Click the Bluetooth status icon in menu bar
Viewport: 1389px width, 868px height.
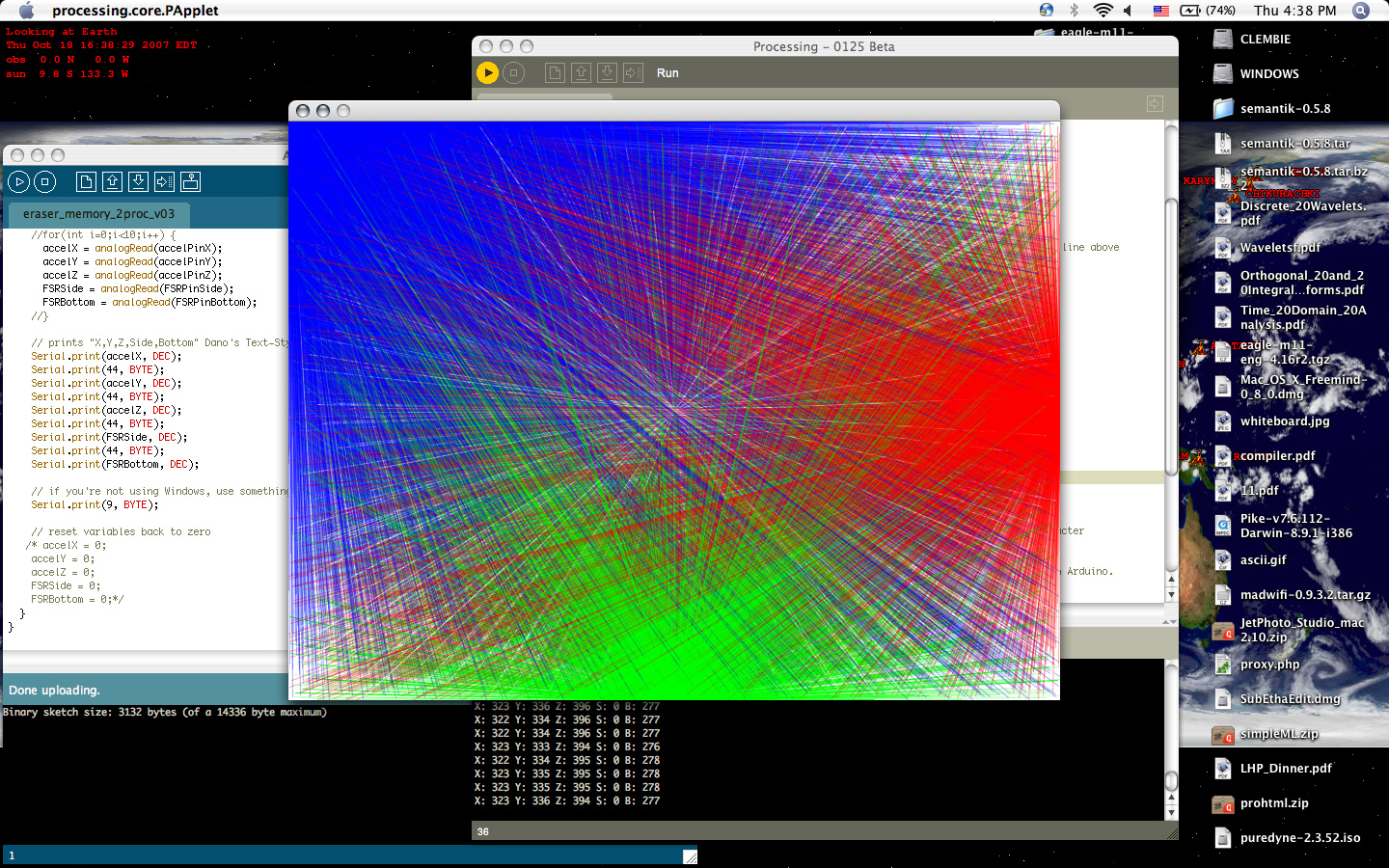1074,11
